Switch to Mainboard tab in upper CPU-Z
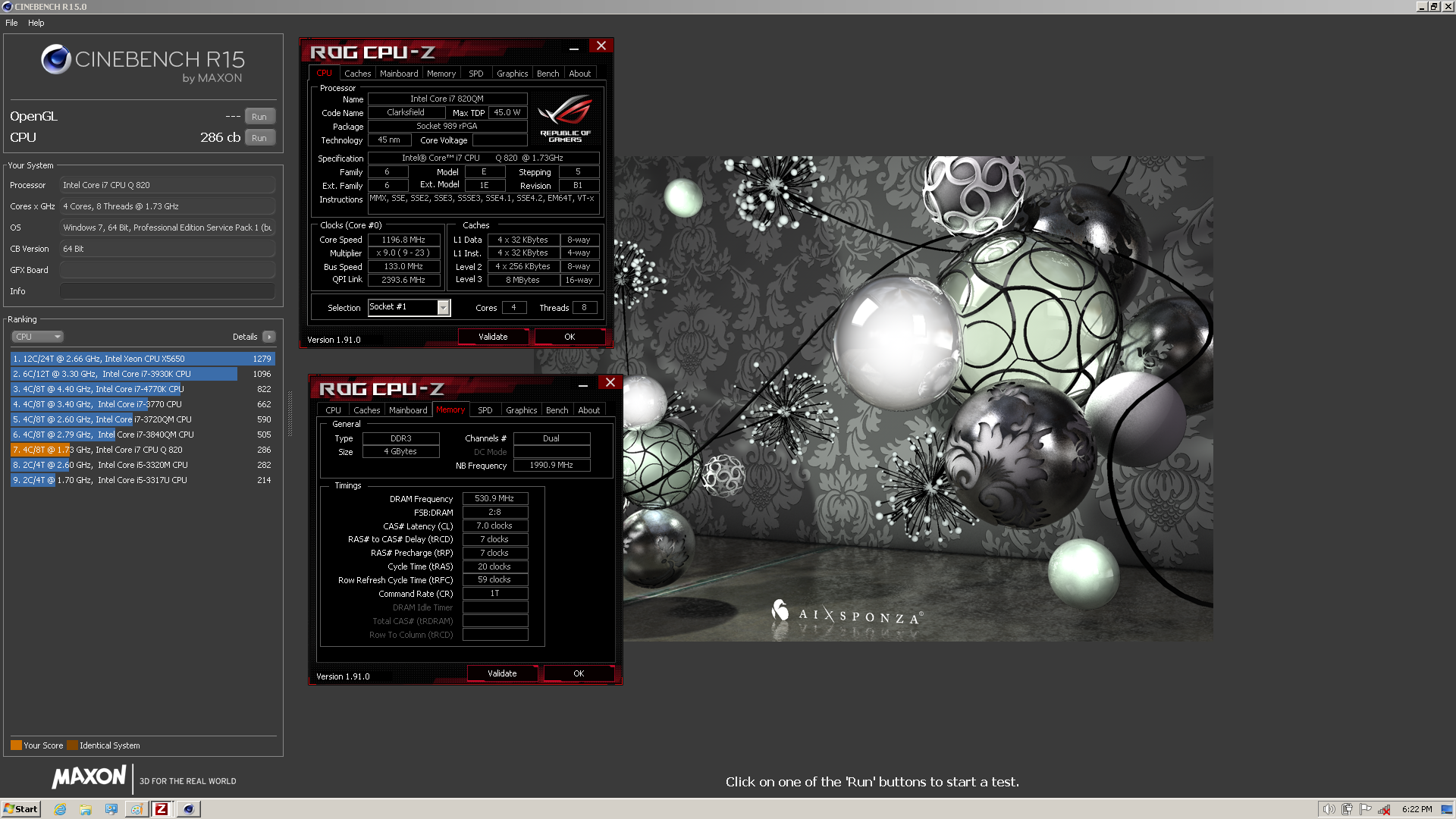 click(x=399, y=74)
